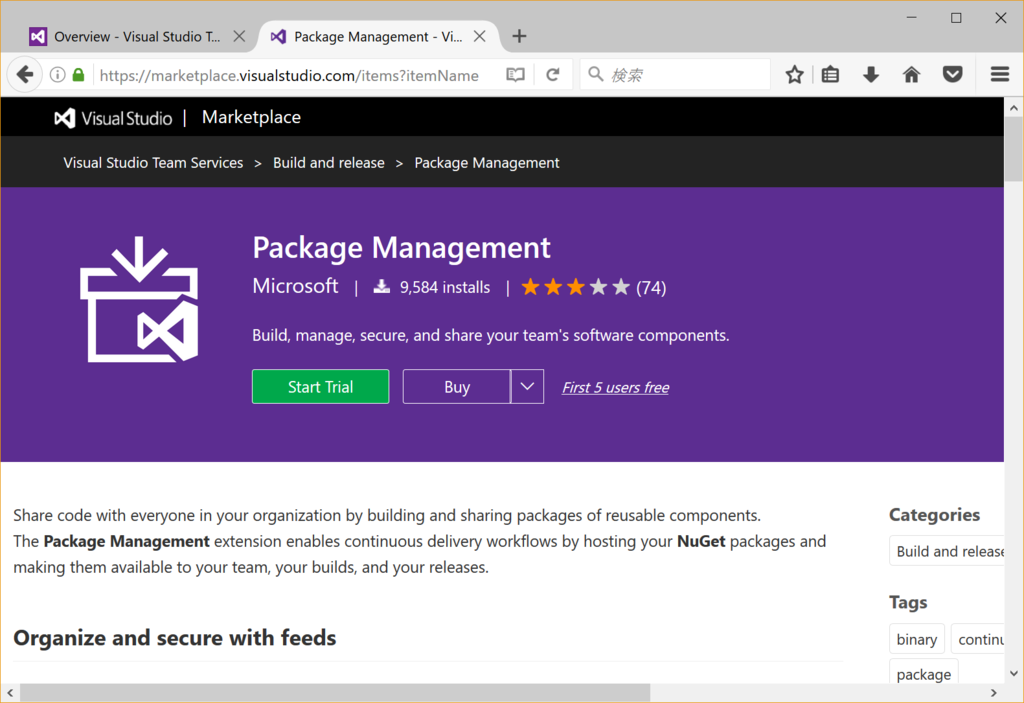Bookmark this page with the star icon
The height and width of the screenshot is (703, 1024).
point(794,74)
